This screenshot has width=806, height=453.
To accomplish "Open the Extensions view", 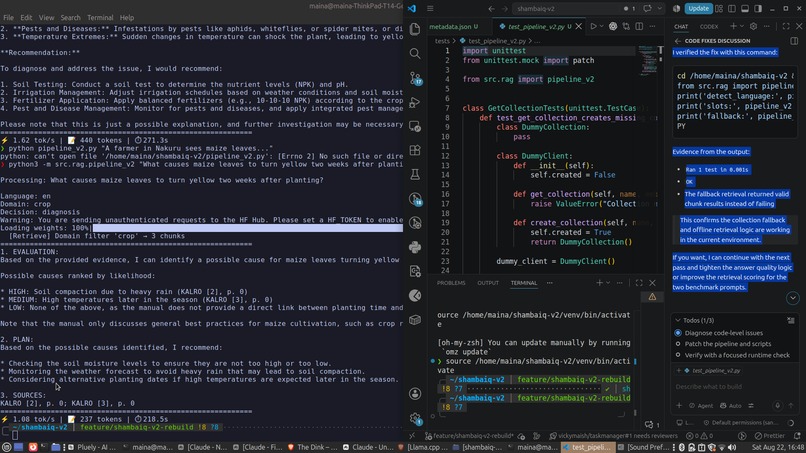I will (415, 150).
